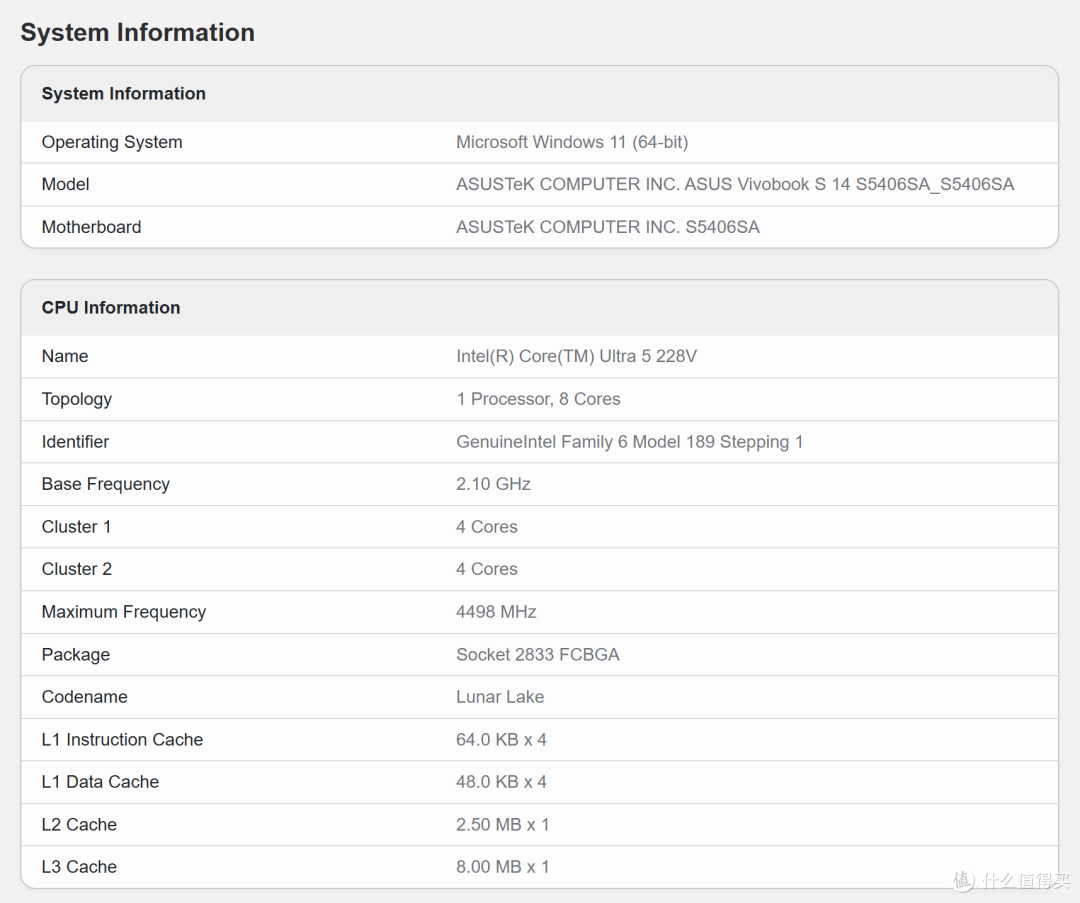The height and width of the screenshot is (903, 1080).
Task: Select the ASUS Vivobook S 14 model value
Action: point(735,184)
